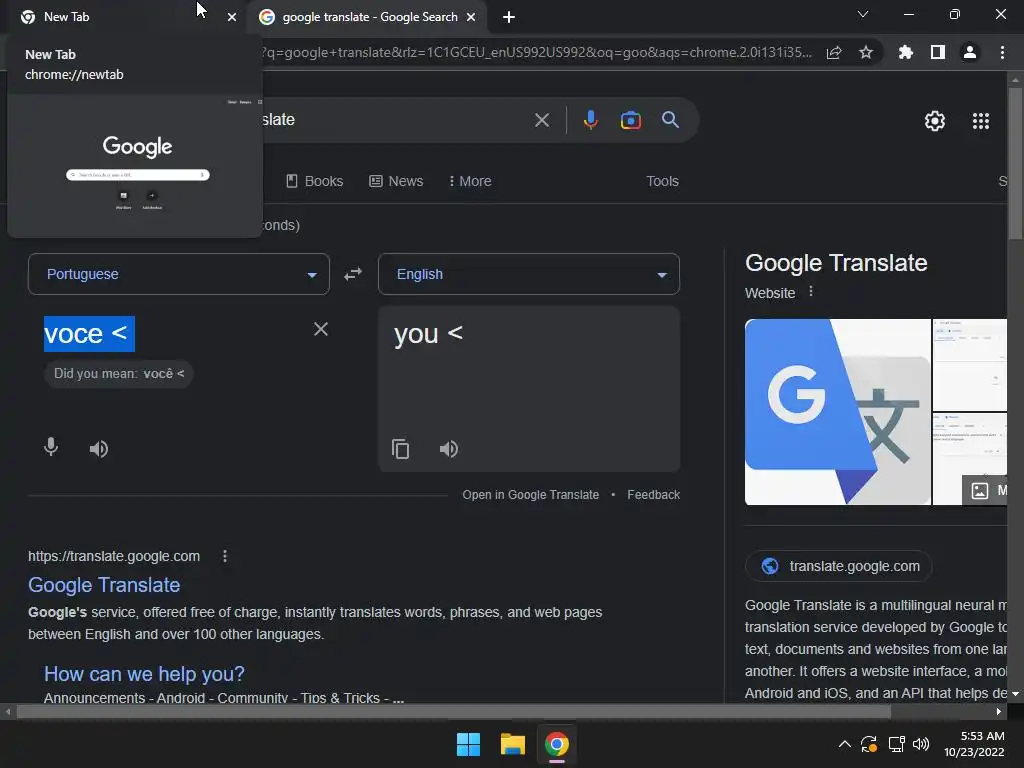
Task: Start voice search with the microphone icon
Action: (590, 120)
